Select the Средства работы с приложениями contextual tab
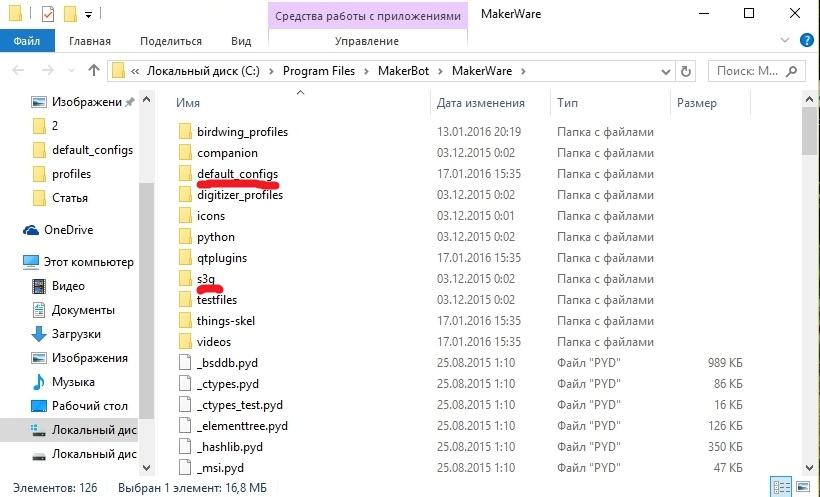 click(368, 16)
